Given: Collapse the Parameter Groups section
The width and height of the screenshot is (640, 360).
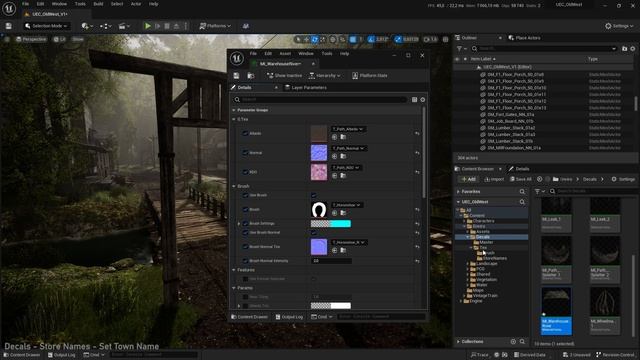Looking at the screenshot, I should coord(234,110).
